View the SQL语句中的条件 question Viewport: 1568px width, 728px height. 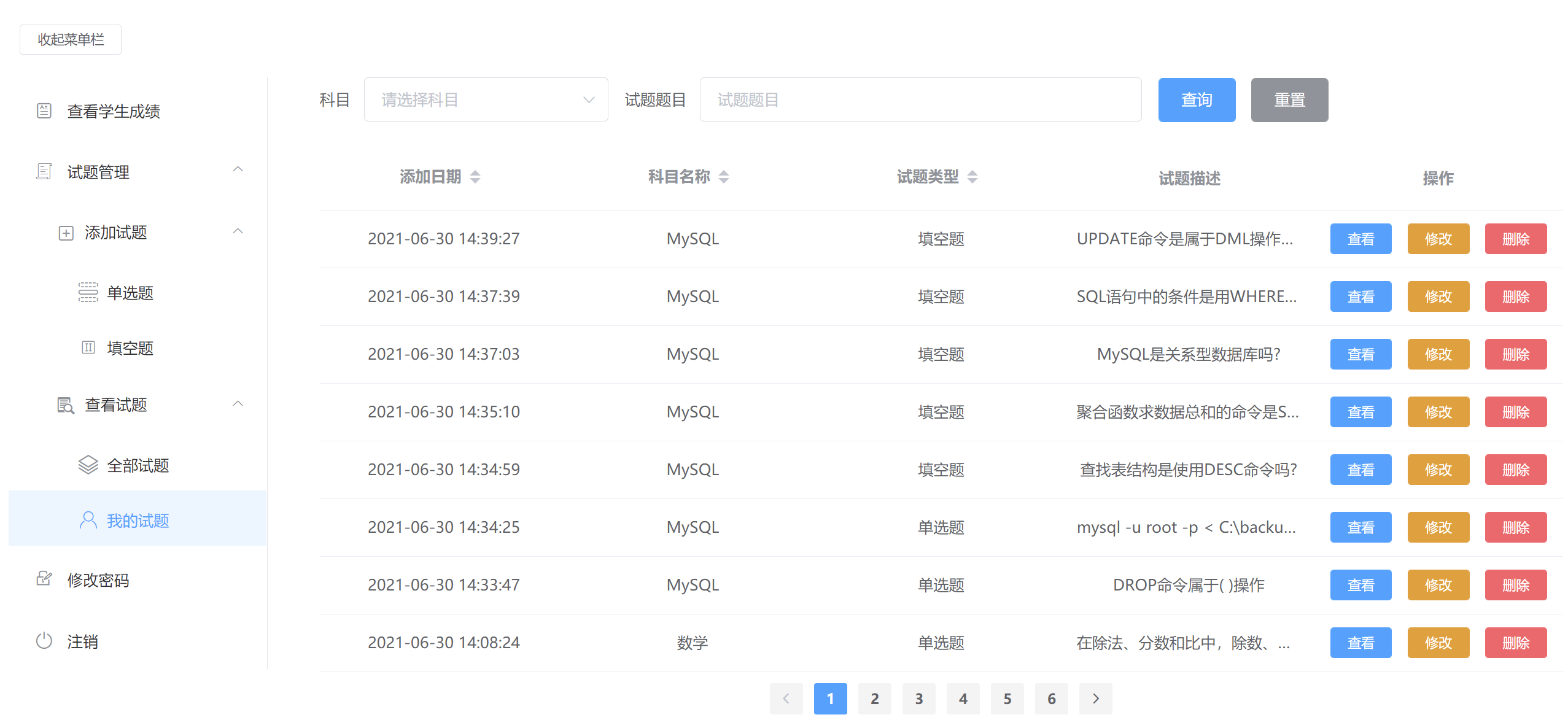[x=1361, y=296]
